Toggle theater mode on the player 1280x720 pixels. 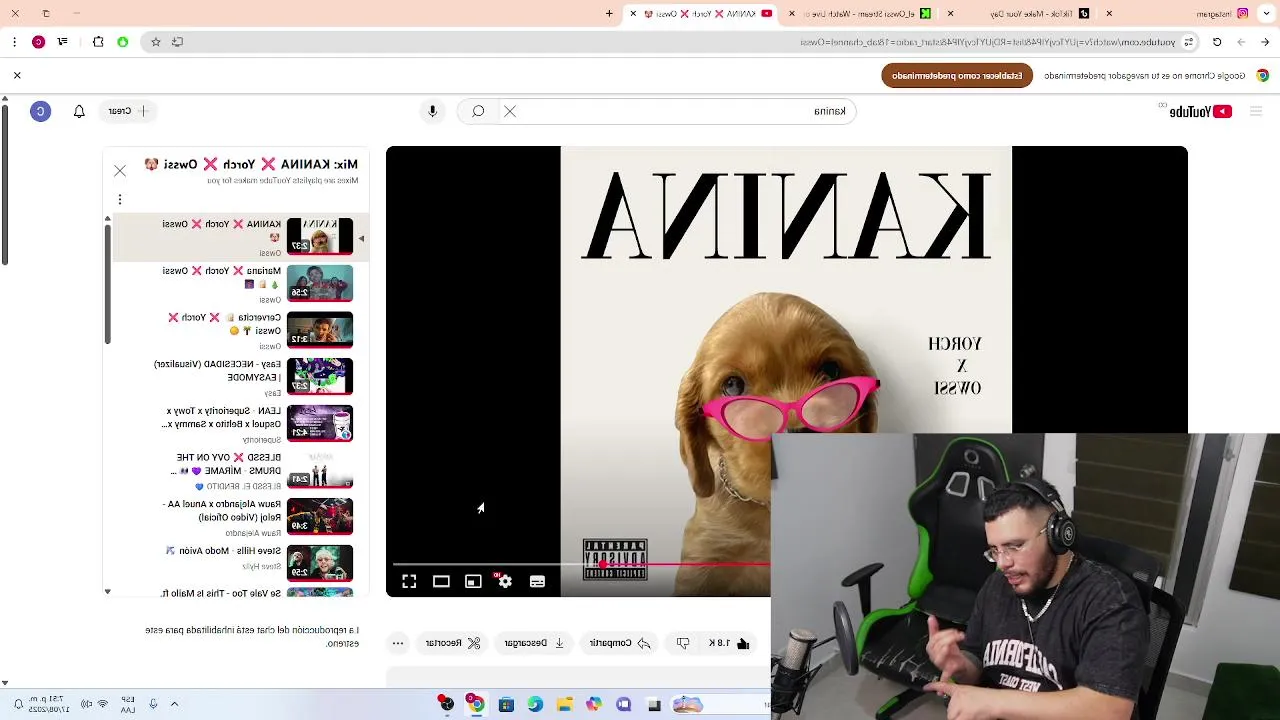[x=441, y=581]
